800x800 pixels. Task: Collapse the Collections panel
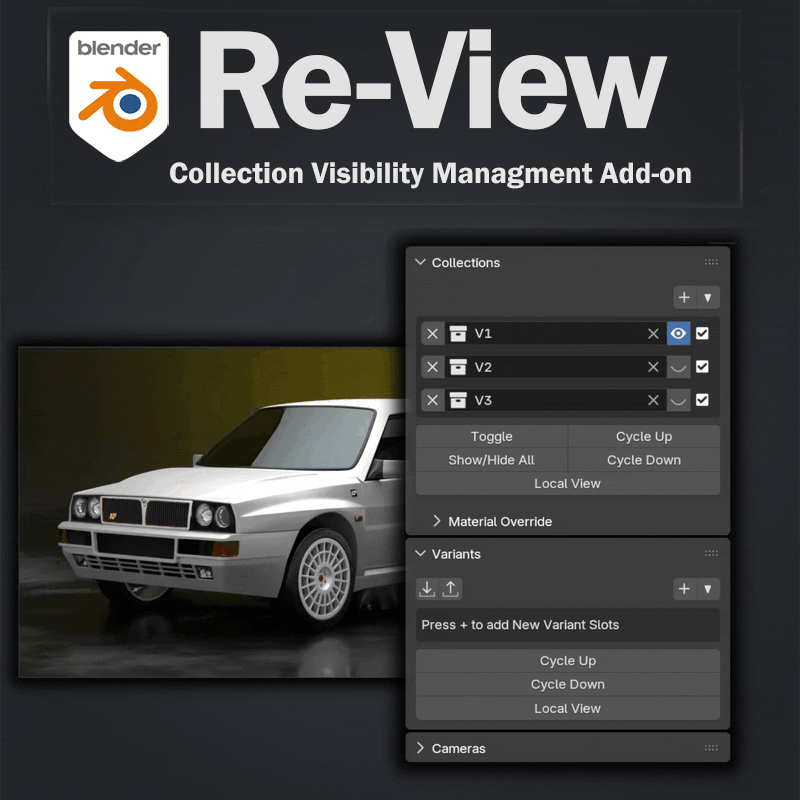pyautogui.click(x=420, y=262)
